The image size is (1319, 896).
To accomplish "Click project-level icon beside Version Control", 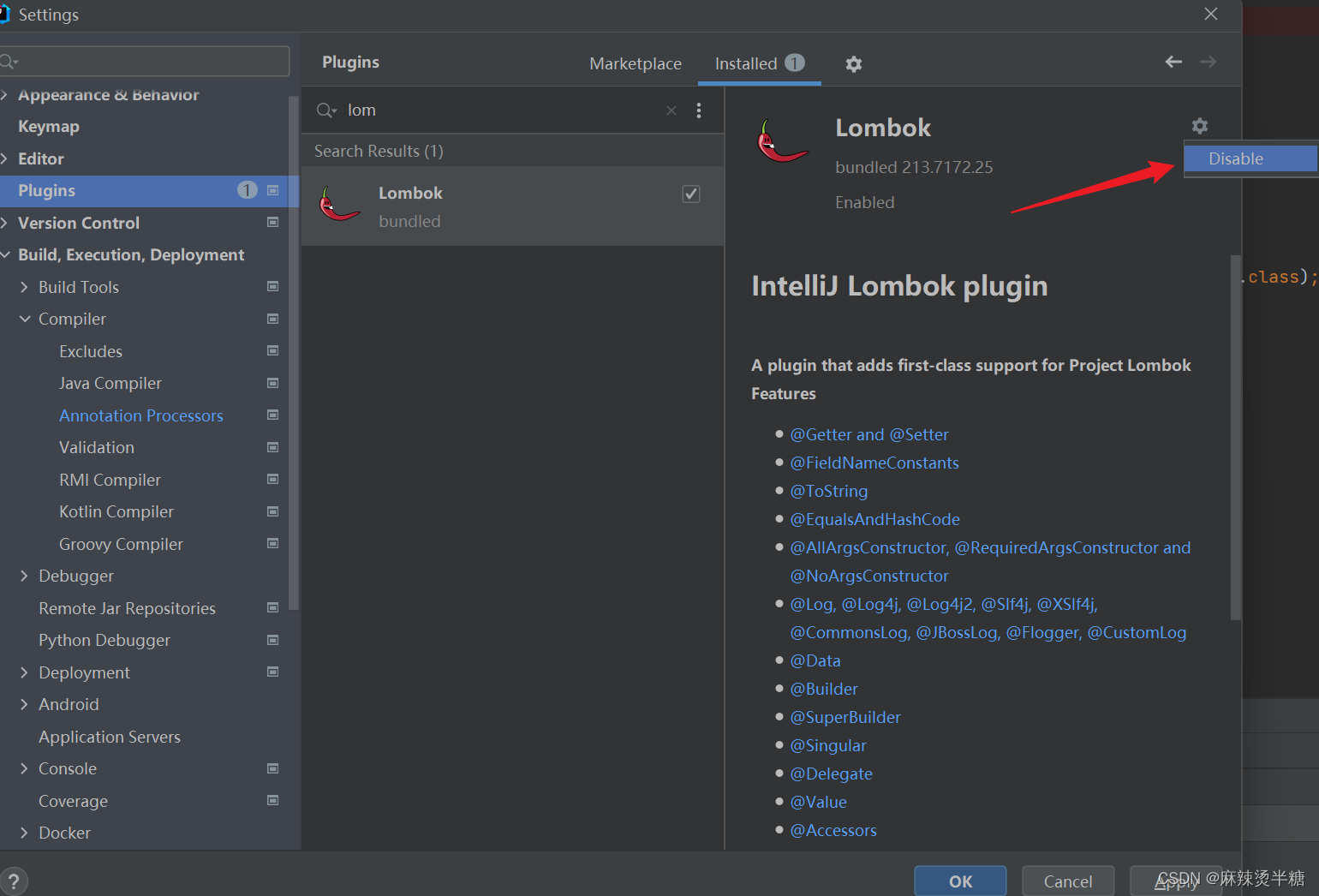I will 273,223.
